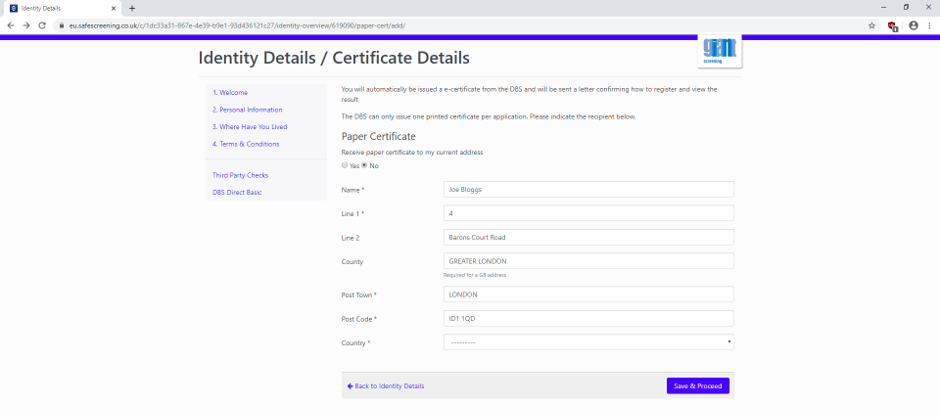940x417 pixels.
Task: Click the 'Required for a GB address' hint
Action: pos(475,276)
